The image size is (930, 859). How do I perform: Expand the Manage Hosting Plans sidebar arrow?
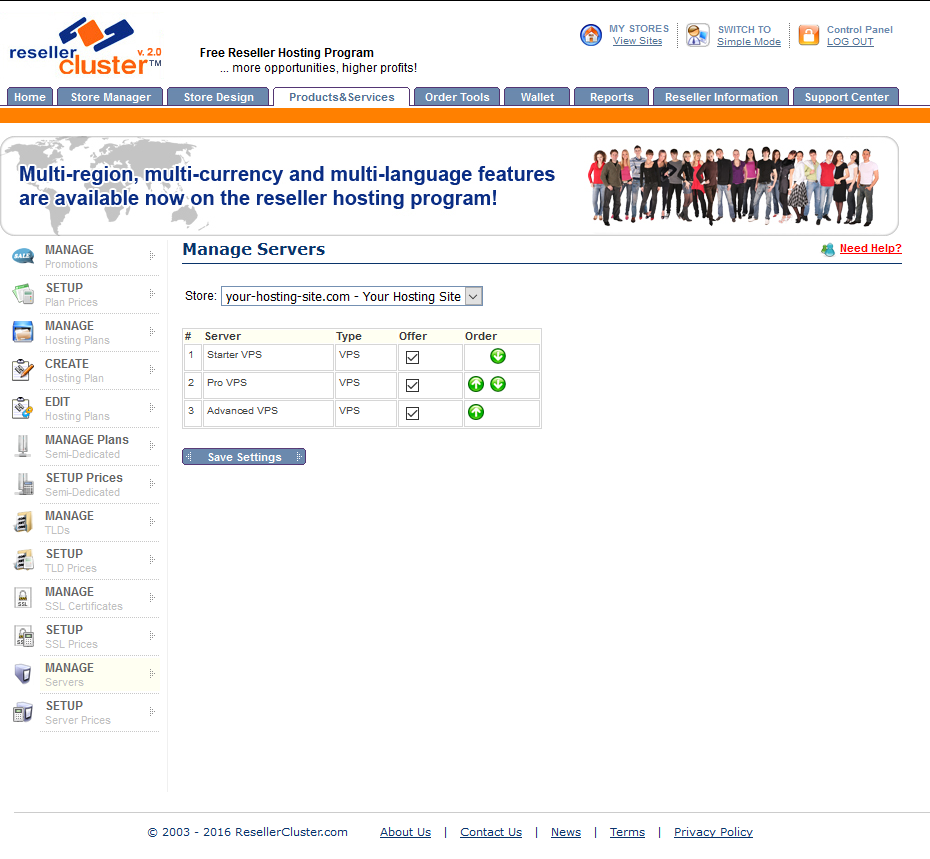click(x=152, y=332)
